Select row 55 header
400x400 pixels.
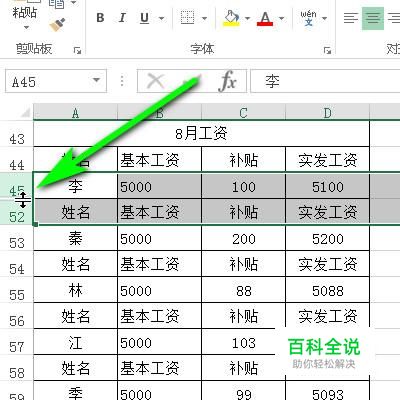[17, 290]
